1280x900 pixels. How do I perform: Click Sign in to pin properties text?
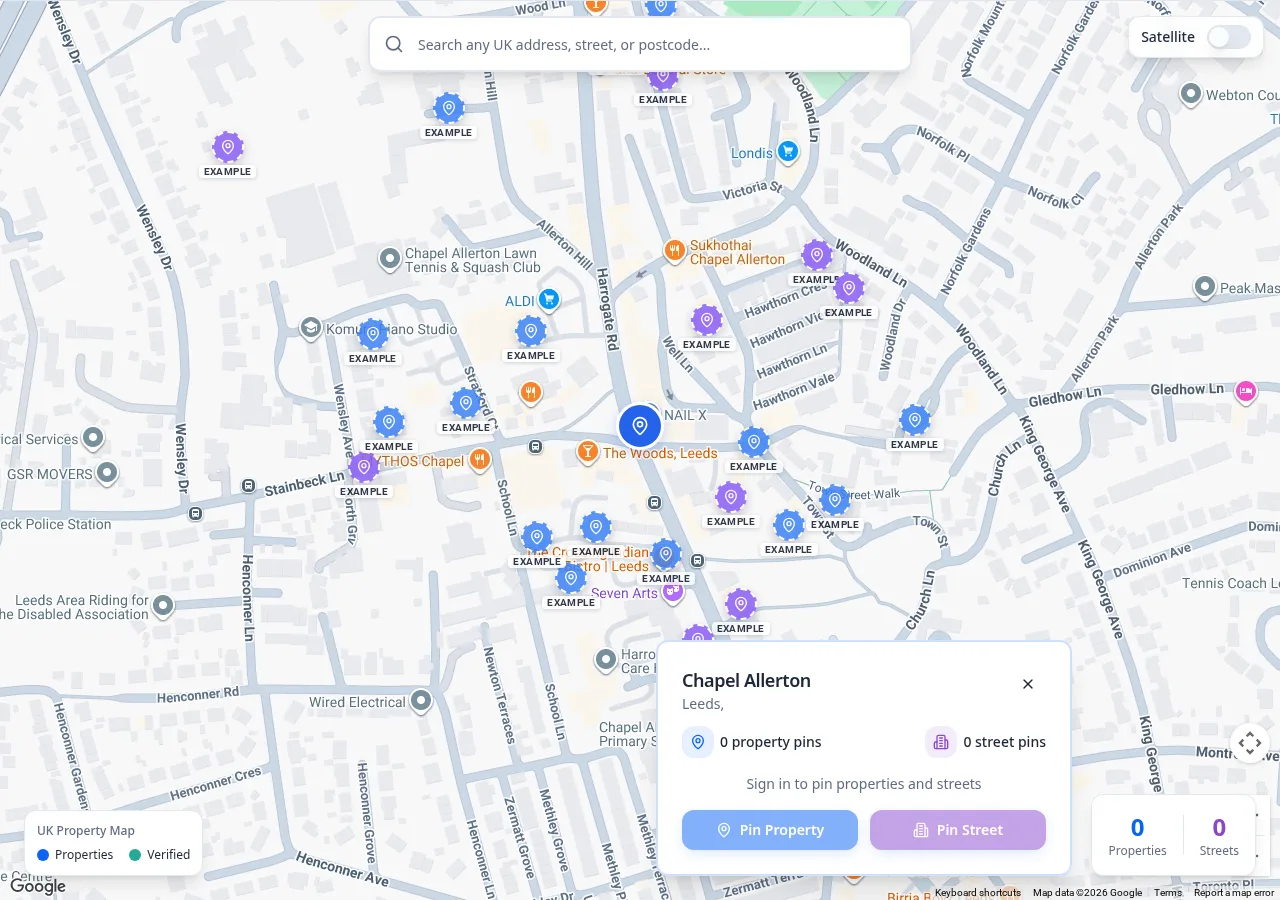[x=864, y=784]
